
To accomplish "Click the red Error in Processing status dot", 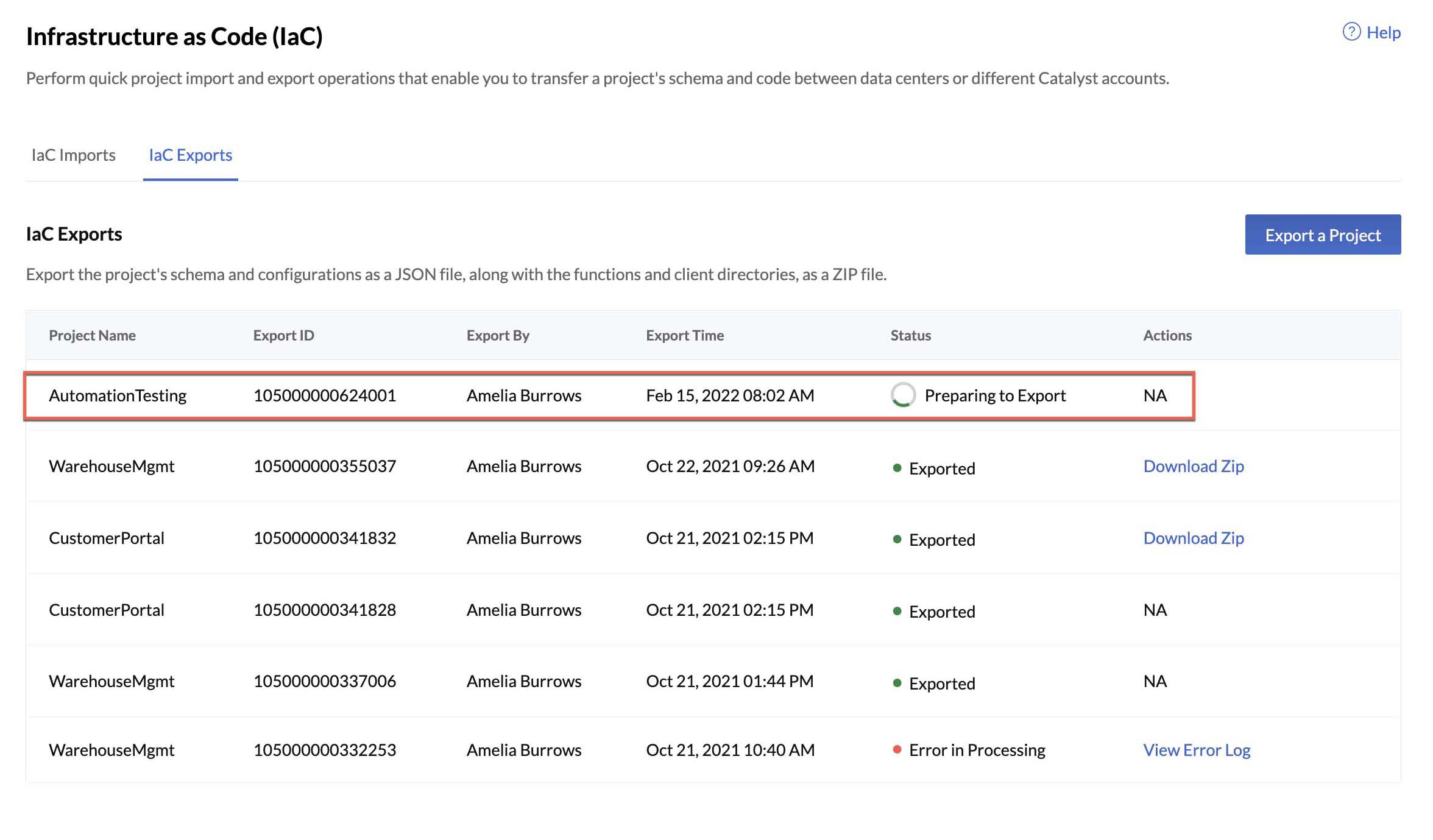I will click(896, 750).
